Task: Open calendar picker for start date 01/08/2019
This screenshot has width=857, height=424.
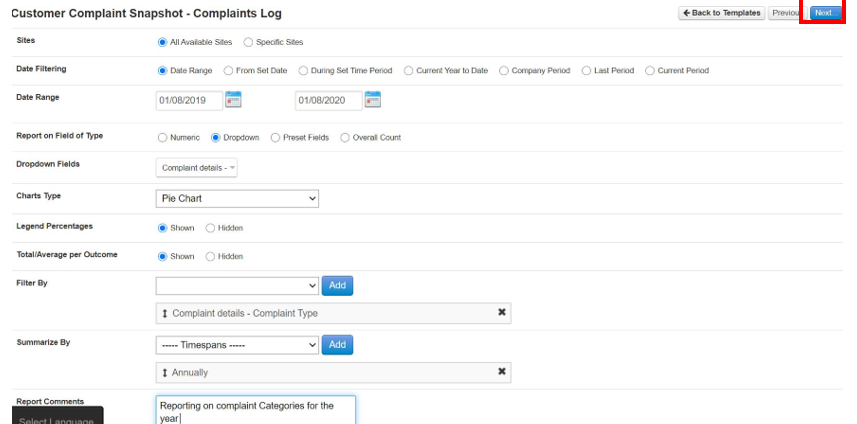Action: coord(233,99)
